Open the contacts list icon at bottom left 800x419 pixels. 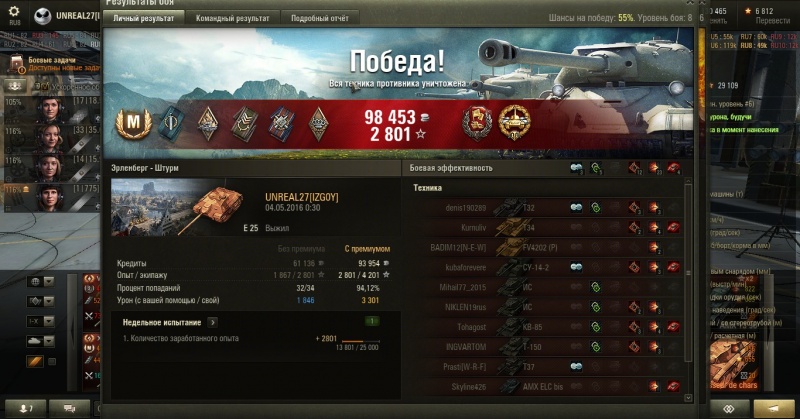tap(26, 408)
